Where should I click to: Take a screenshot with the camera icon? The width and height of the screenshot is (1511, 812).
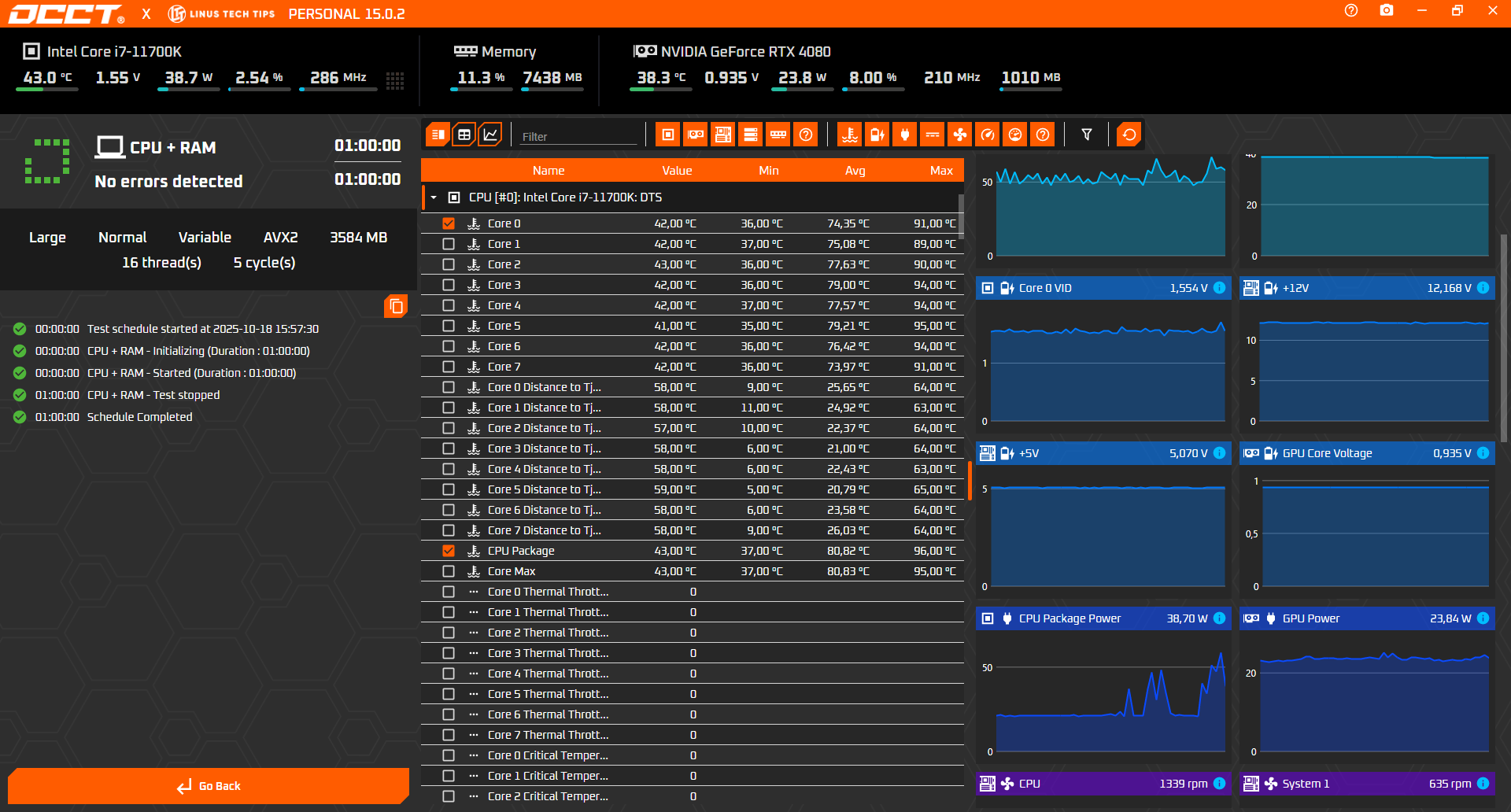(x=1387, y=11)
